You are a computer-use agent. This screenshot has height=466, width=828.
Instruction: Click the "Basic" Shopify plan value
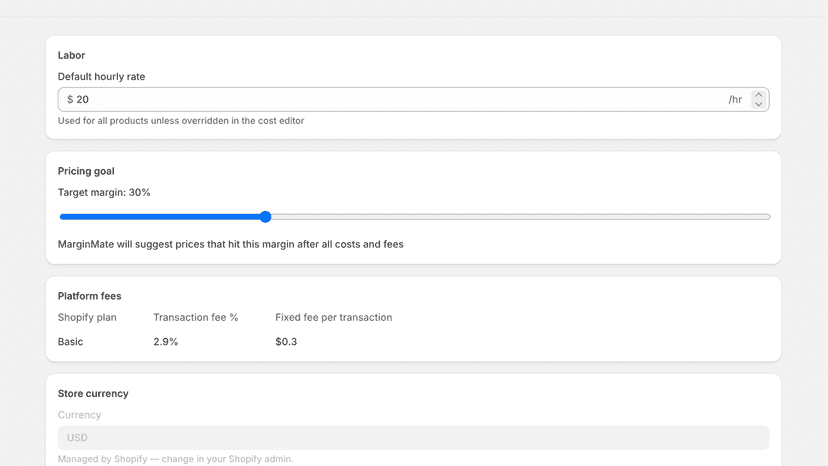[70, 342]
